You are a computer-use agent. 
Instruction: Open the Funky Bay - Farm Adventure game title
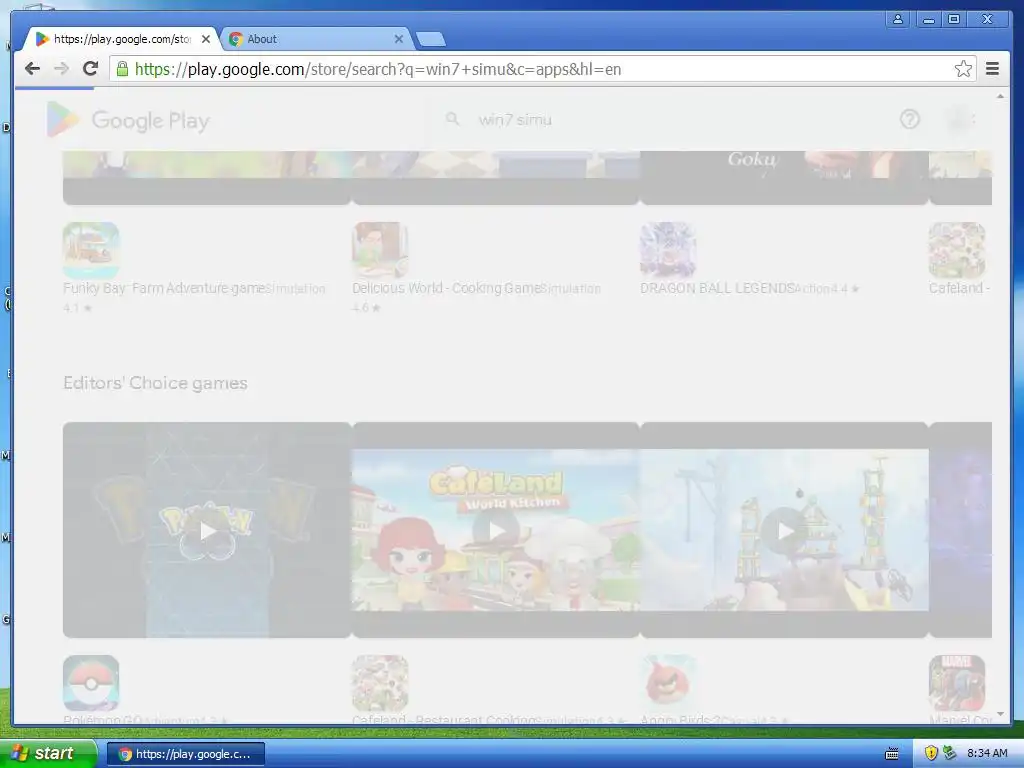164,288
